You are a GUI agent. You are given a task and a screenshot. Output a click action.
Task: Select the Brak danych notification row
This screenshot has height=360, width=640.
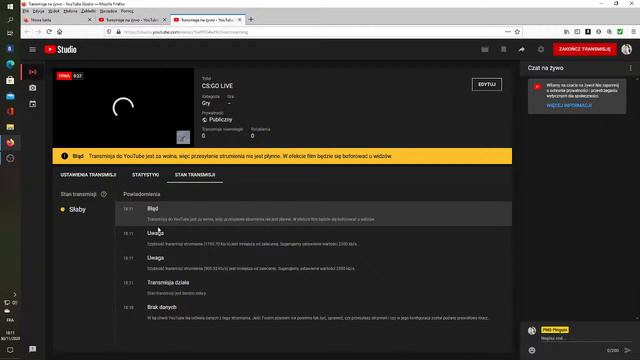[313, 312]
